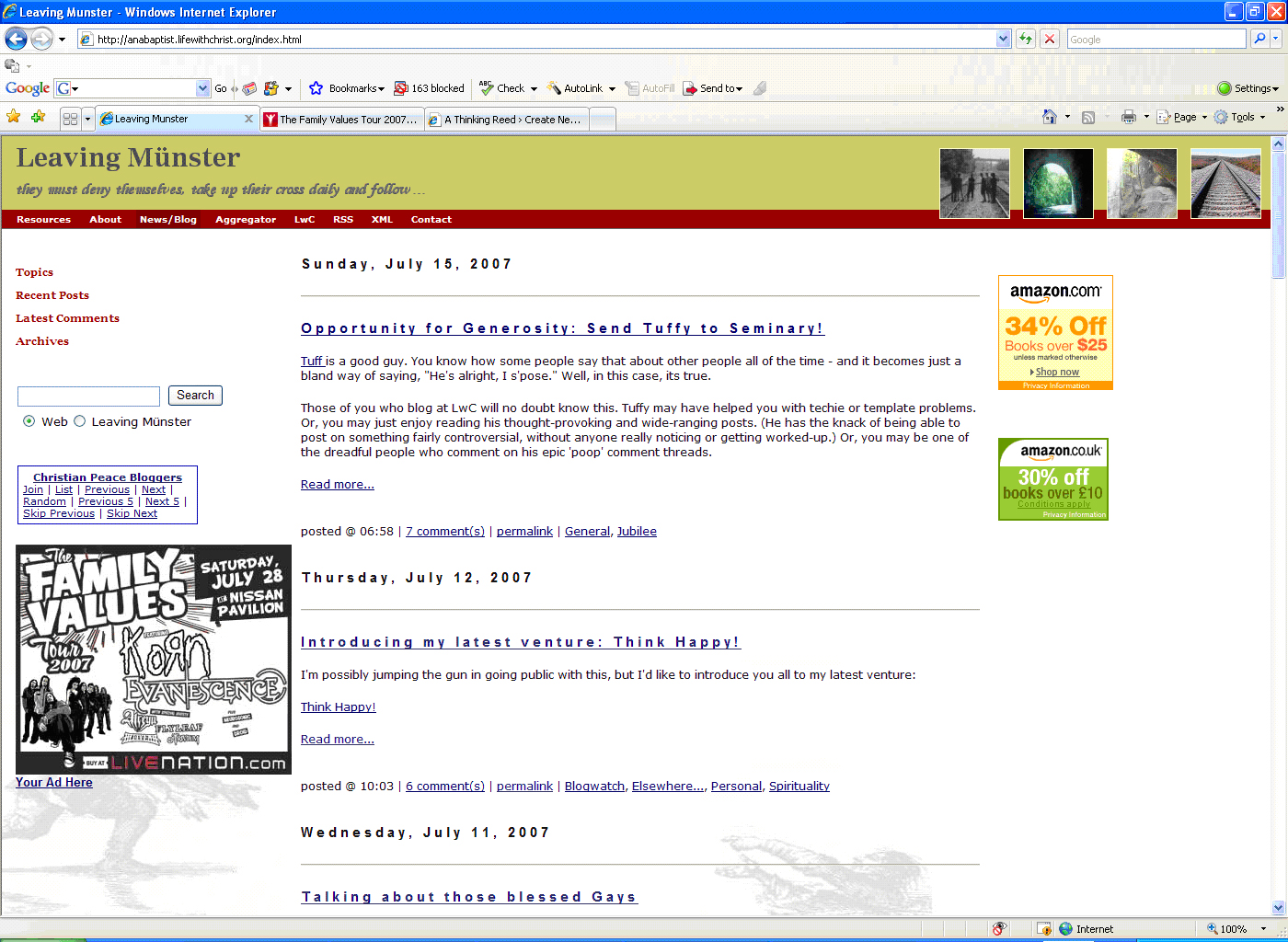
Task: Click the railroad tracks header thumbnail
Action: [x=1225, y=183]
